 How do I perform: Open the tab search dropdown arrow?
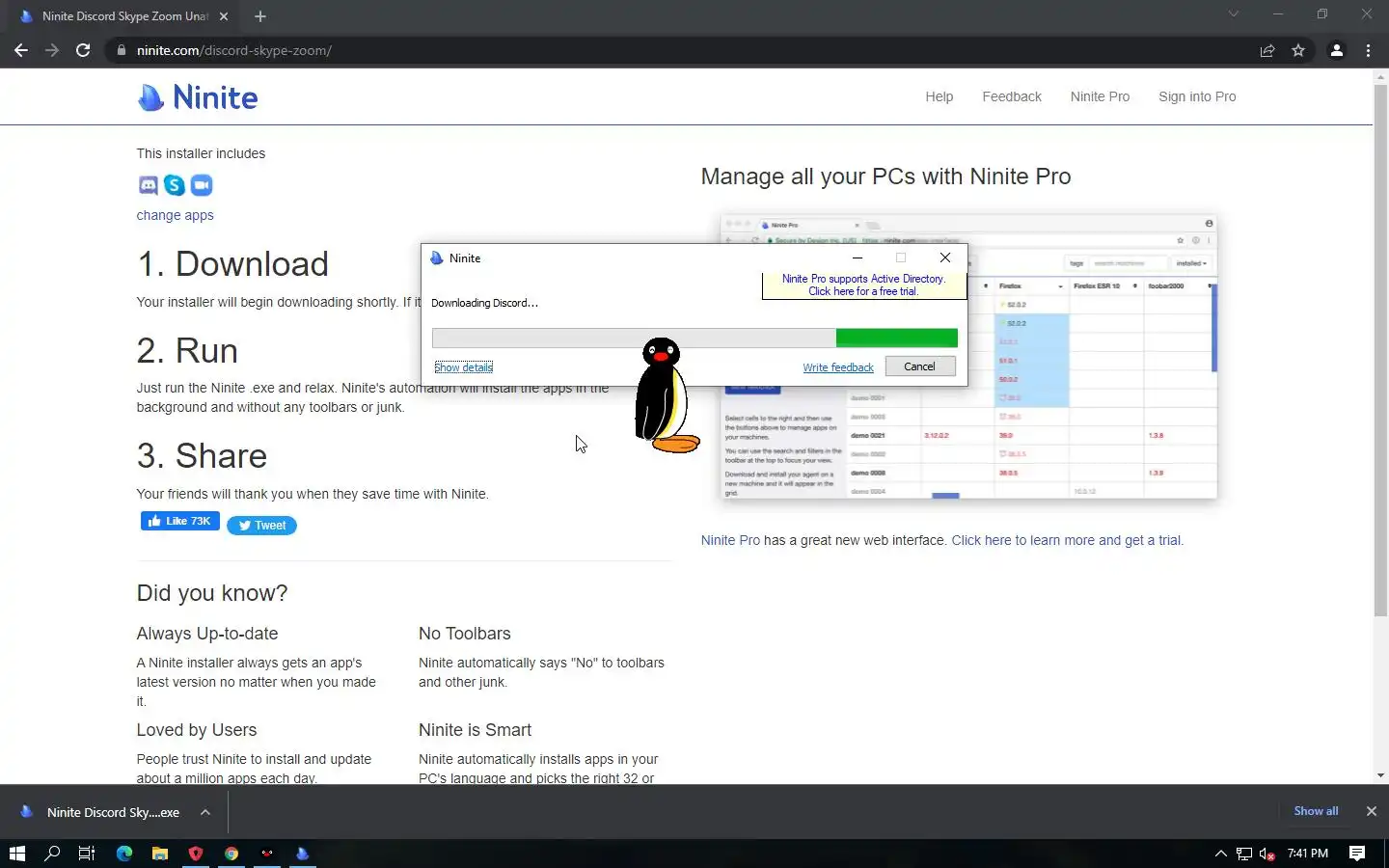pos(1233,14)
